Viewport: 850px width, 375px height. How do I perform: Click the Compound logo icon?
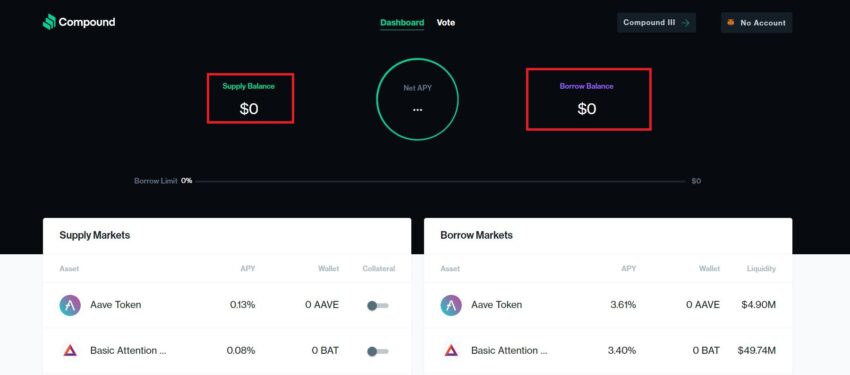49,22
